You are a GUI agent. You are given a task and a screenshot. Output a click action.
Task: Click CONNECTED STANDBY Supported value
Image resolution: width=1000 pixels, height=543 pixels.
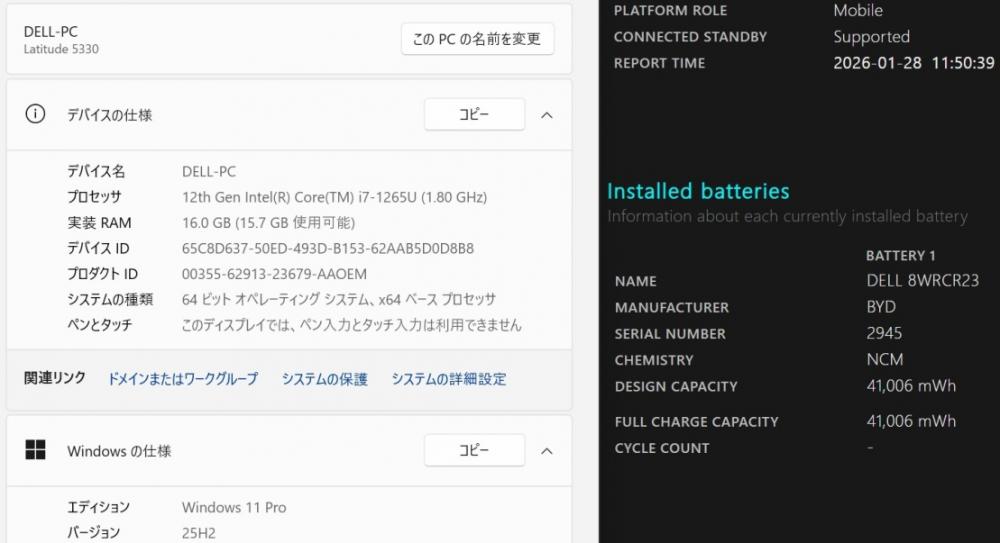[x=871, y=37]
